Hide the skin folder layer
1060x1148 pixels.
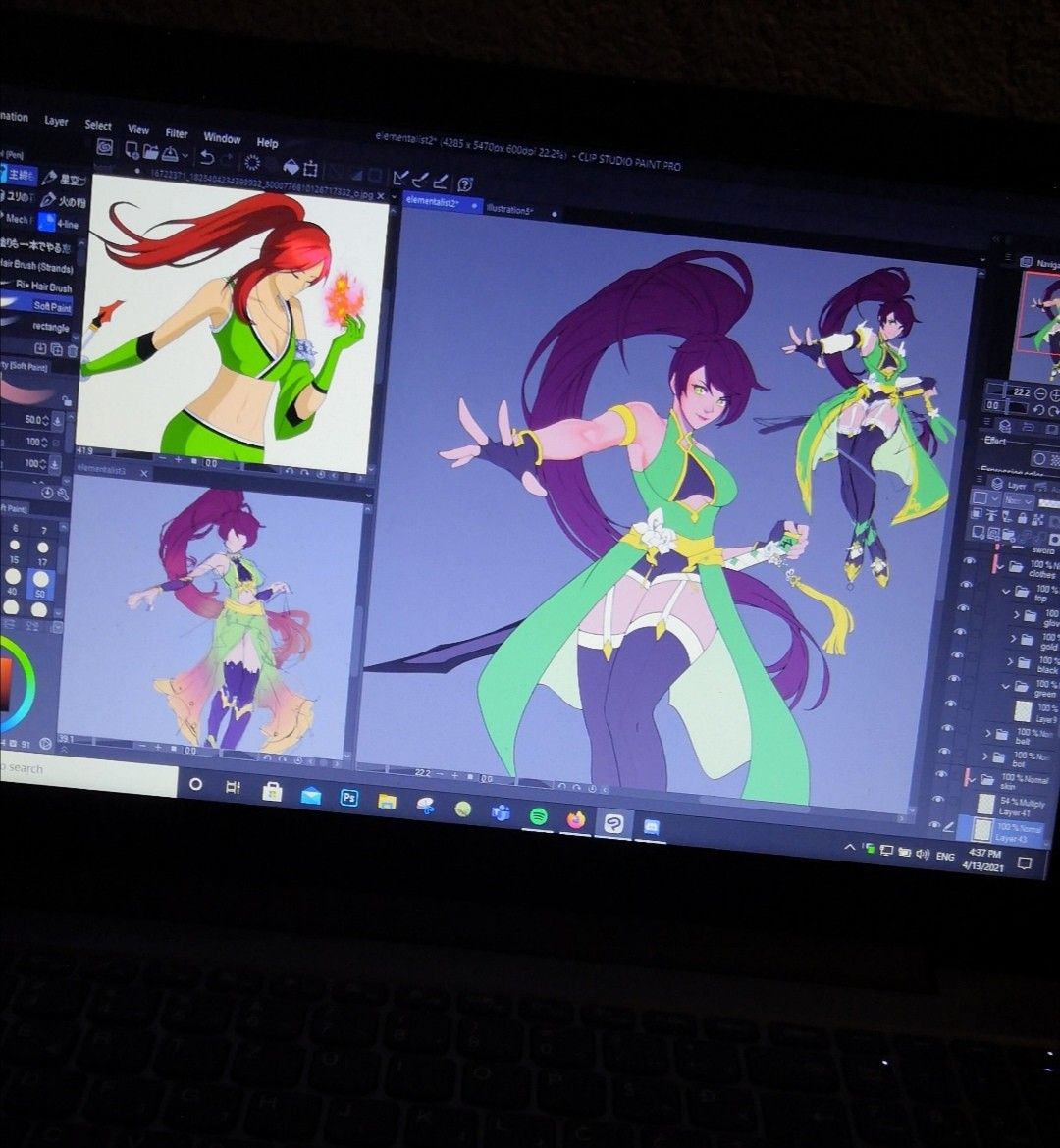[x=942, y=773]
